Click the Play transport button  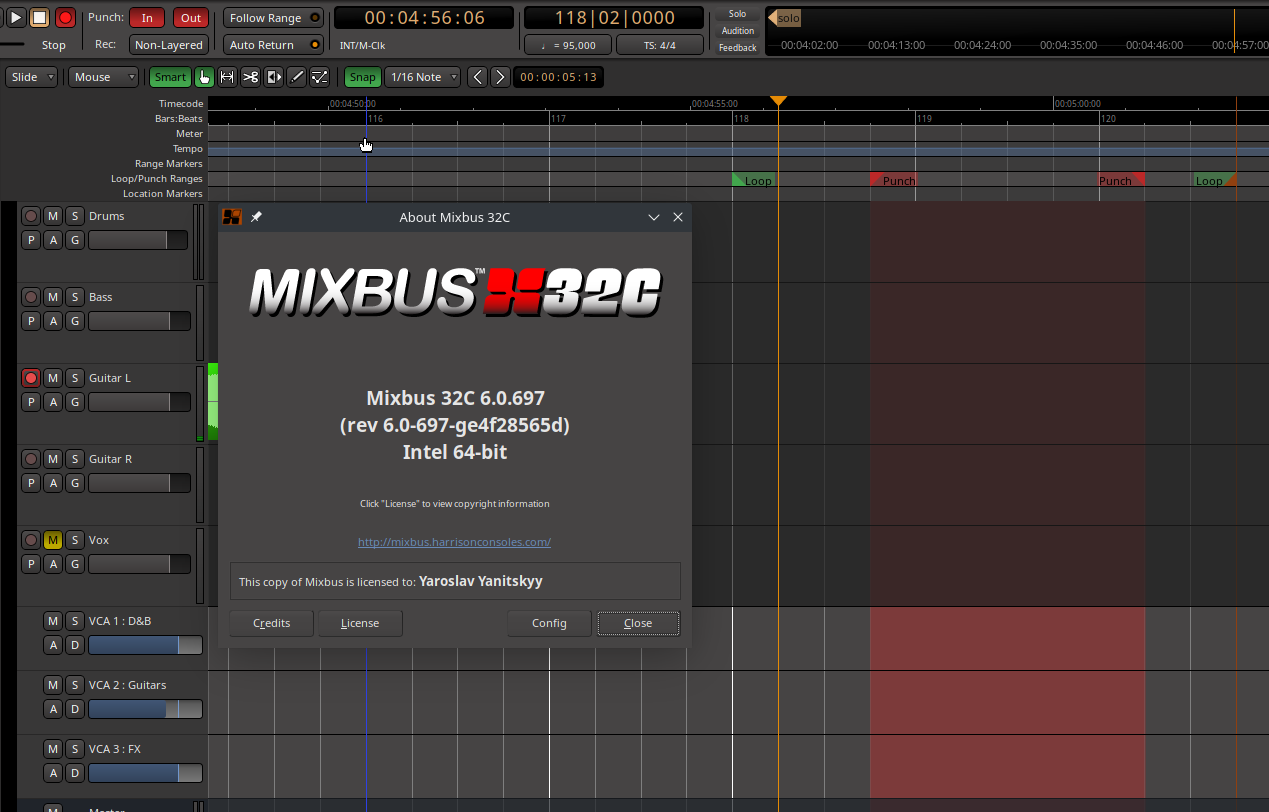pyautogui.click(x=16, y=17)
